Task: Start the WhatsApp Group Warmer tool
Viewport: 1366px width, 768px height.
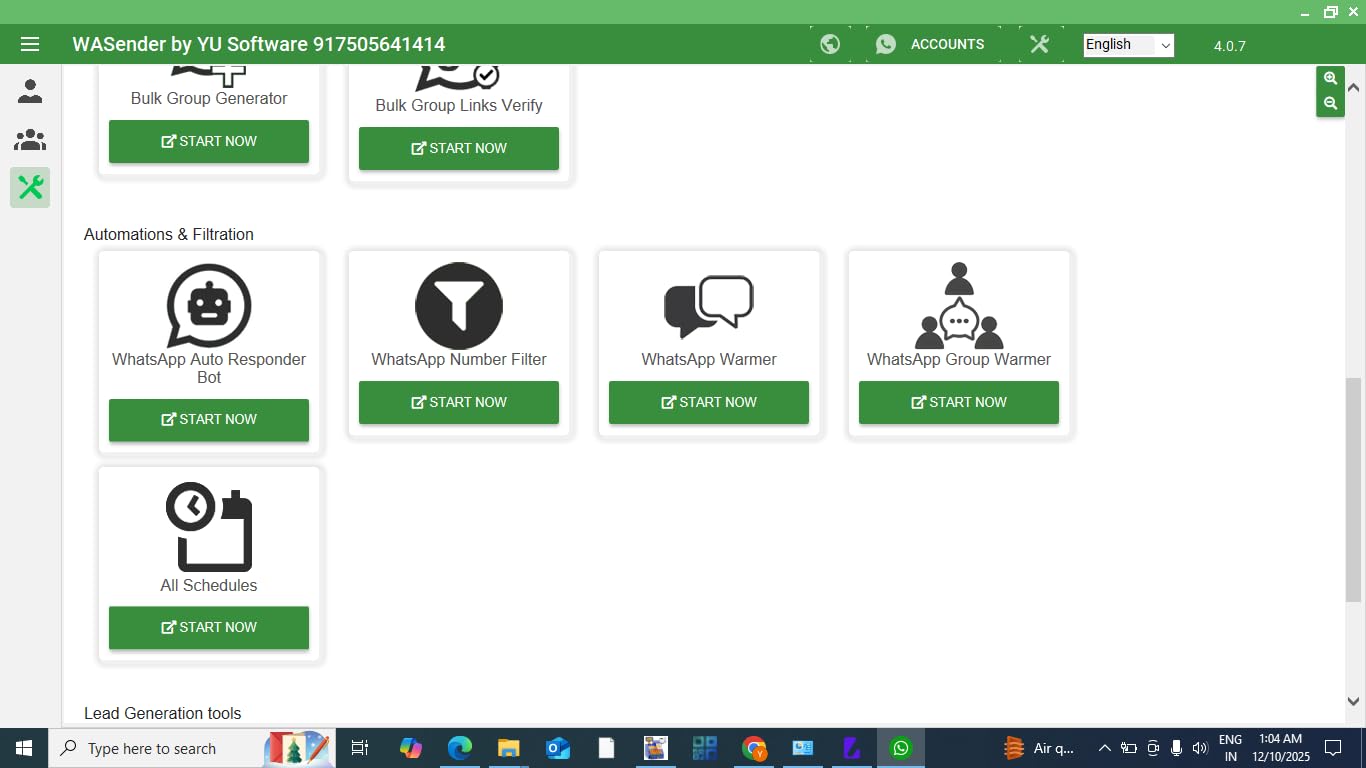Action: tap(958, 402)
